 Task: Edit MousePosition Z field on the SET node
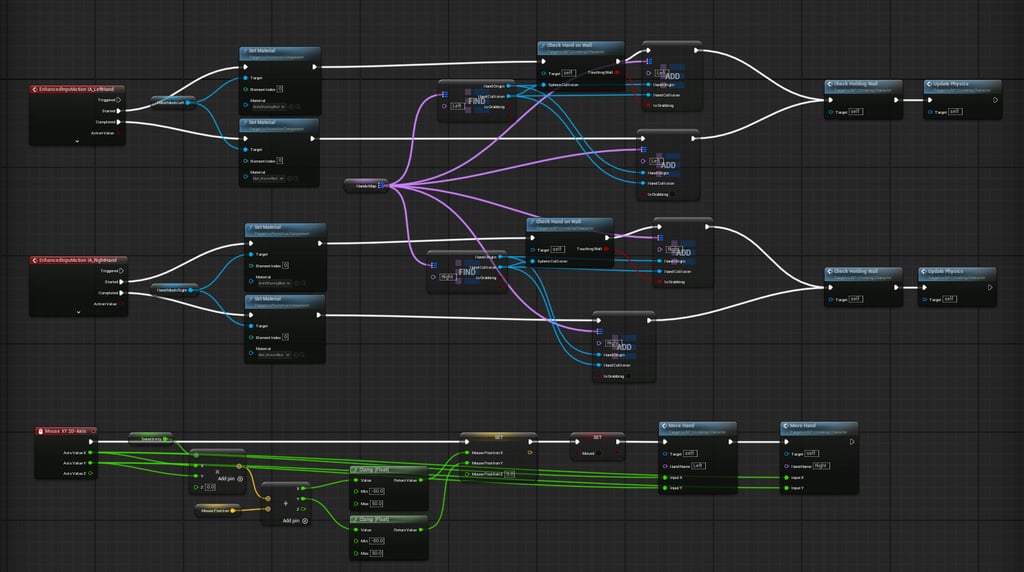point(510,474)
